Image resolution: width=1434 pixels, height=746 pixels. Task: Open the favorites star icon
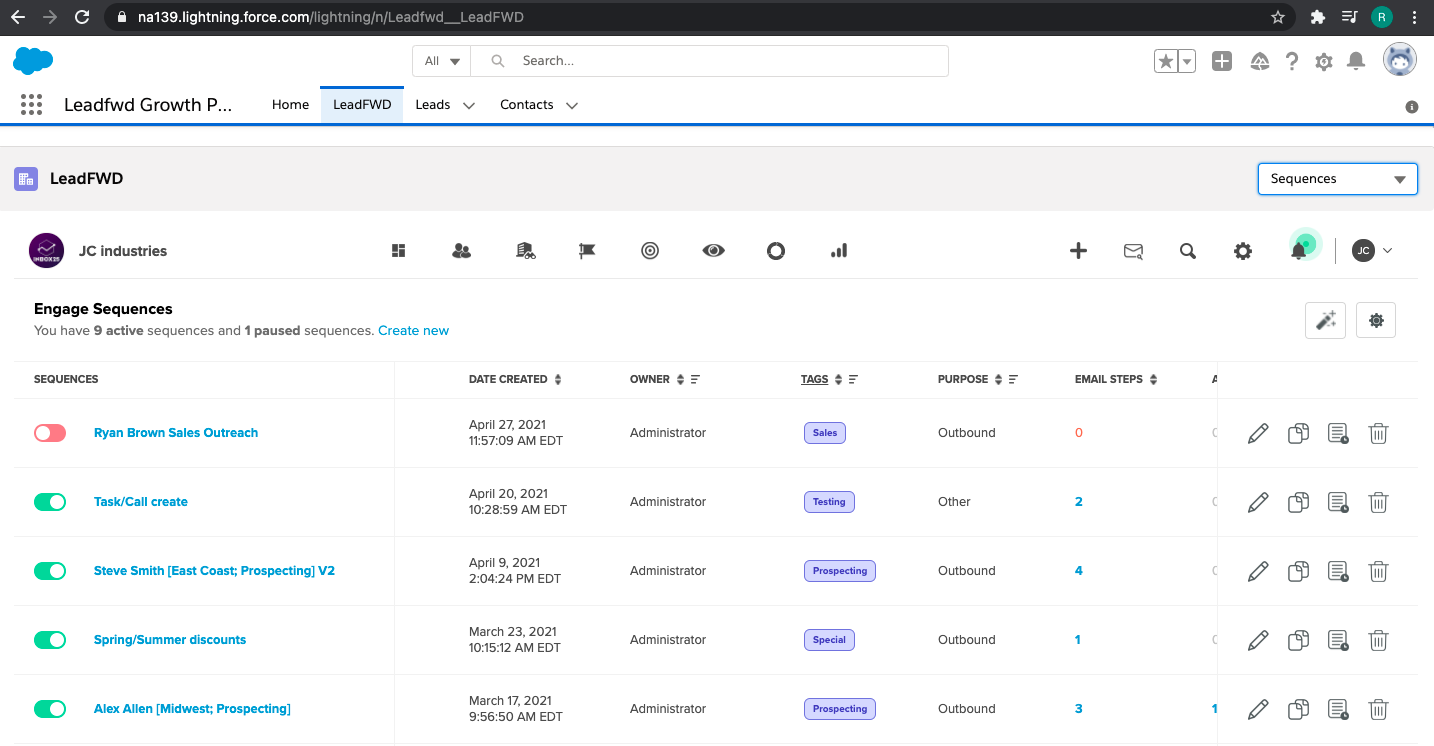tap(1165, 61)
